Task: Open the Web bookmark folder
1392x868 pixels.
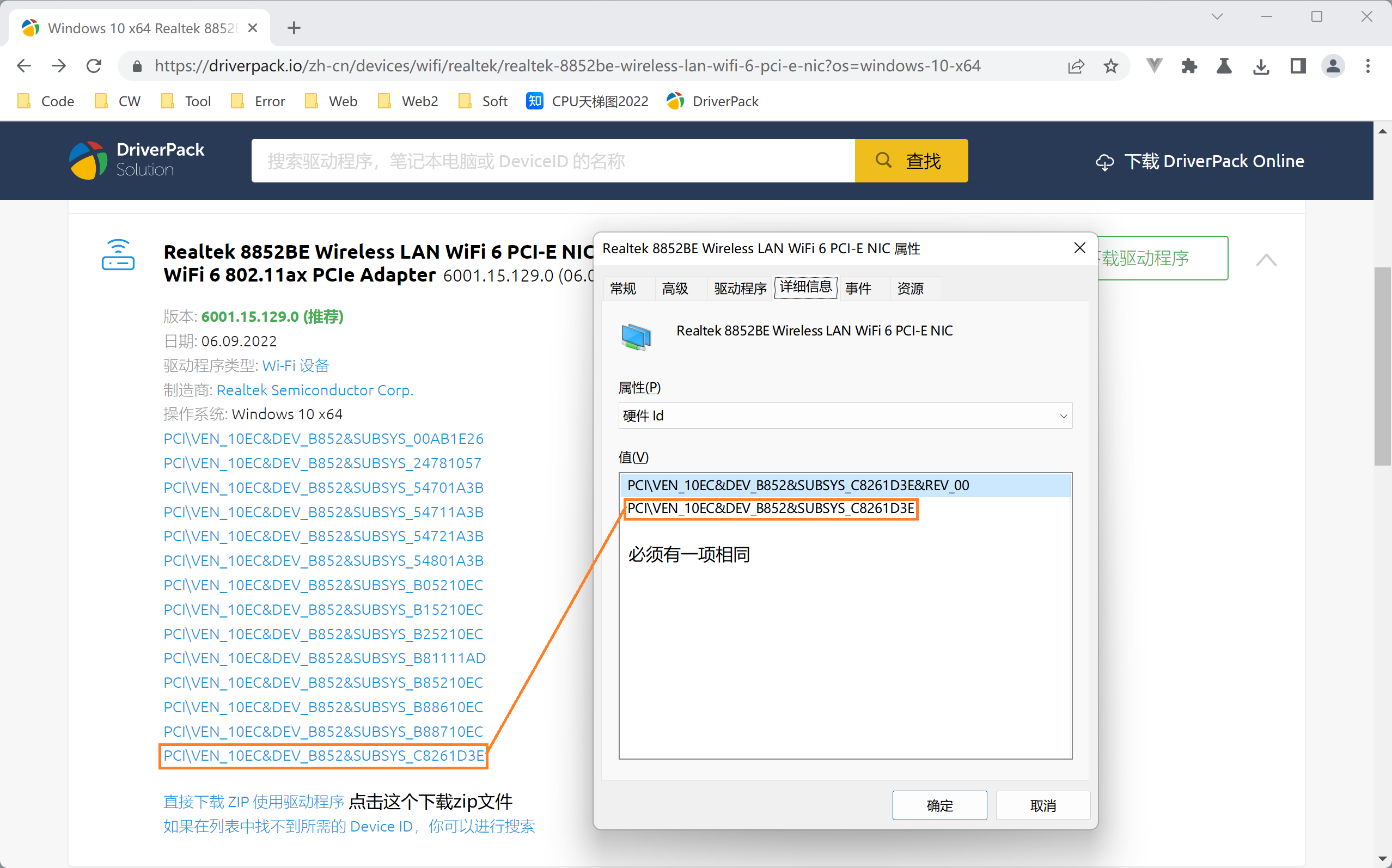Action: point(331,101)
